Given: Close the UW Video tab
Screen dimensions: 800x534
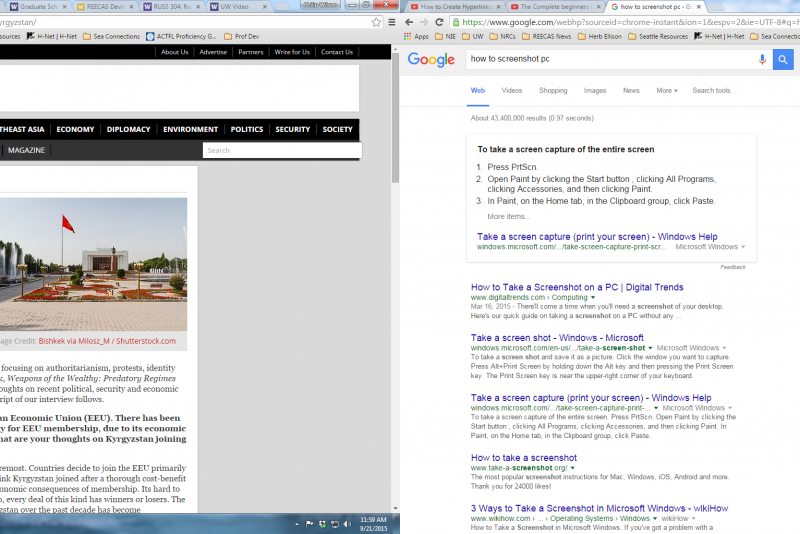Looking at the screenshot, I should pyautogui.click(x=264, y=7).
